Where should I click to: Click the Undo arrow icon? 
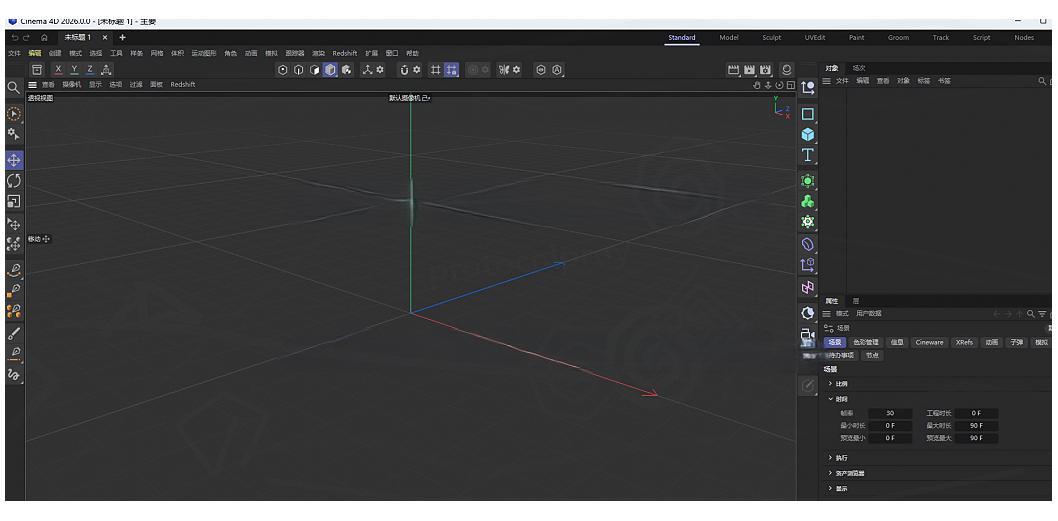coord(15,38)
